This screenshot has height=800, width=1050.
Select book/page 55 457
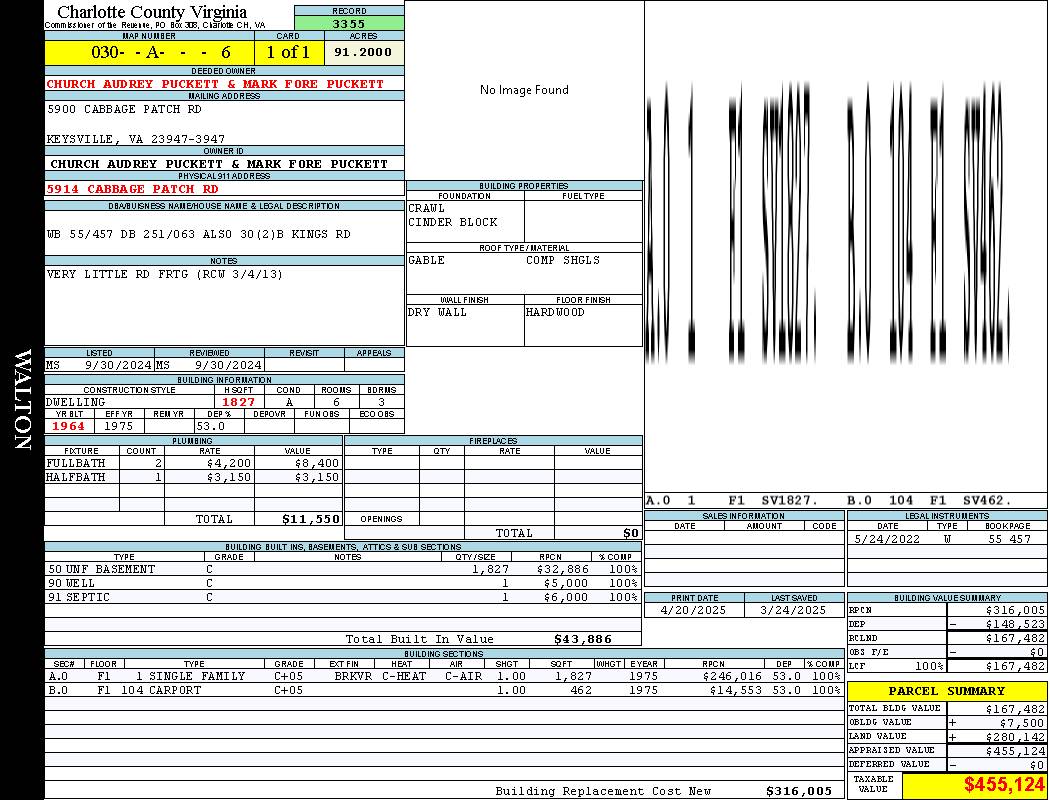point(1010,539)
